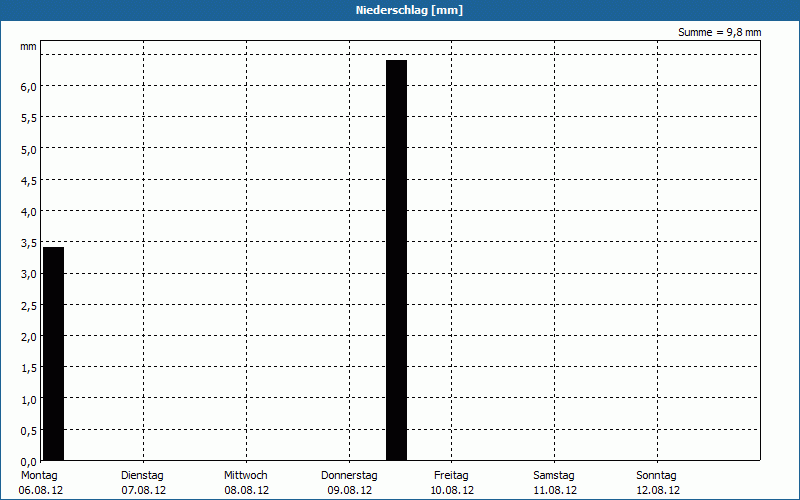800x500 pixels.
Task: Click the mm unit label on axis
Action: point(29,47)
